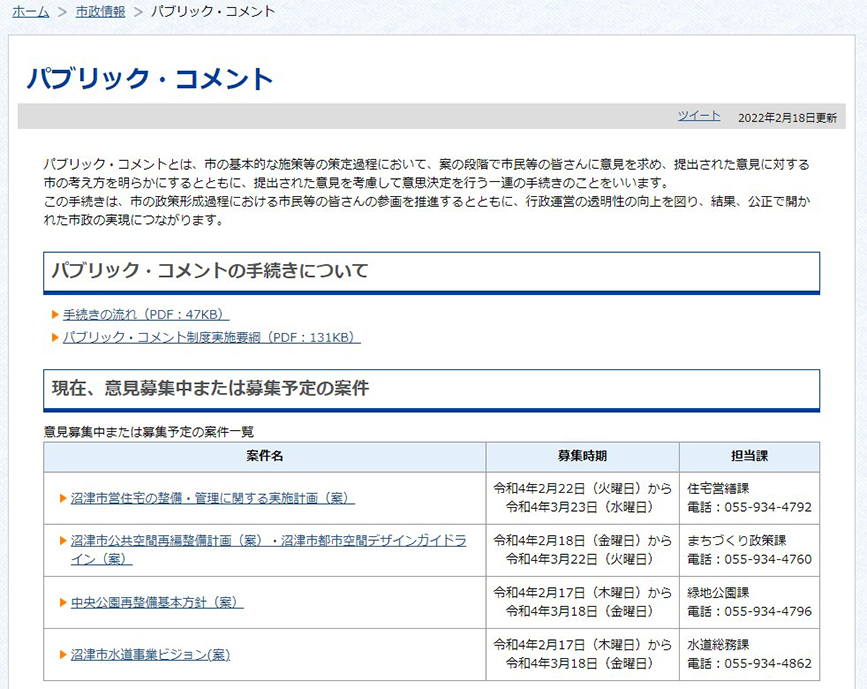Click パブリック・コメント breadcrumb current page text
Image resolution: width=867 pixels, height=689 pixels.
click(x=213, y=11)
